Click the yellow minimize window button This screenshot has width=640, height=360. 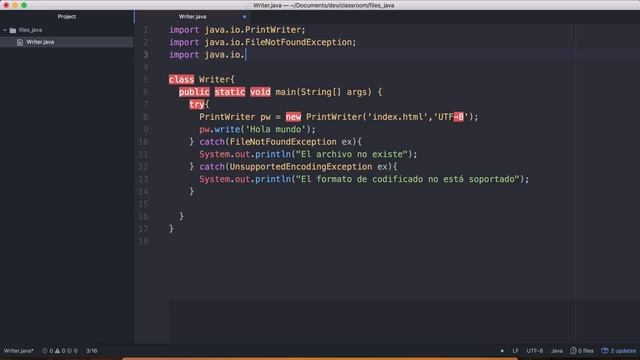(x=15, y=5)
